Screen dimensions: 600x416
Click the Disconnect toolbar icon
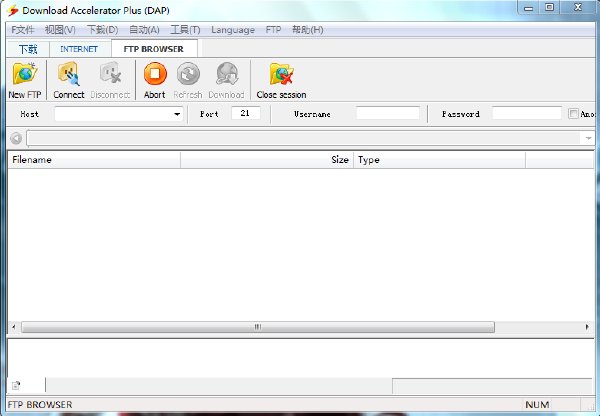pos(110,73)
